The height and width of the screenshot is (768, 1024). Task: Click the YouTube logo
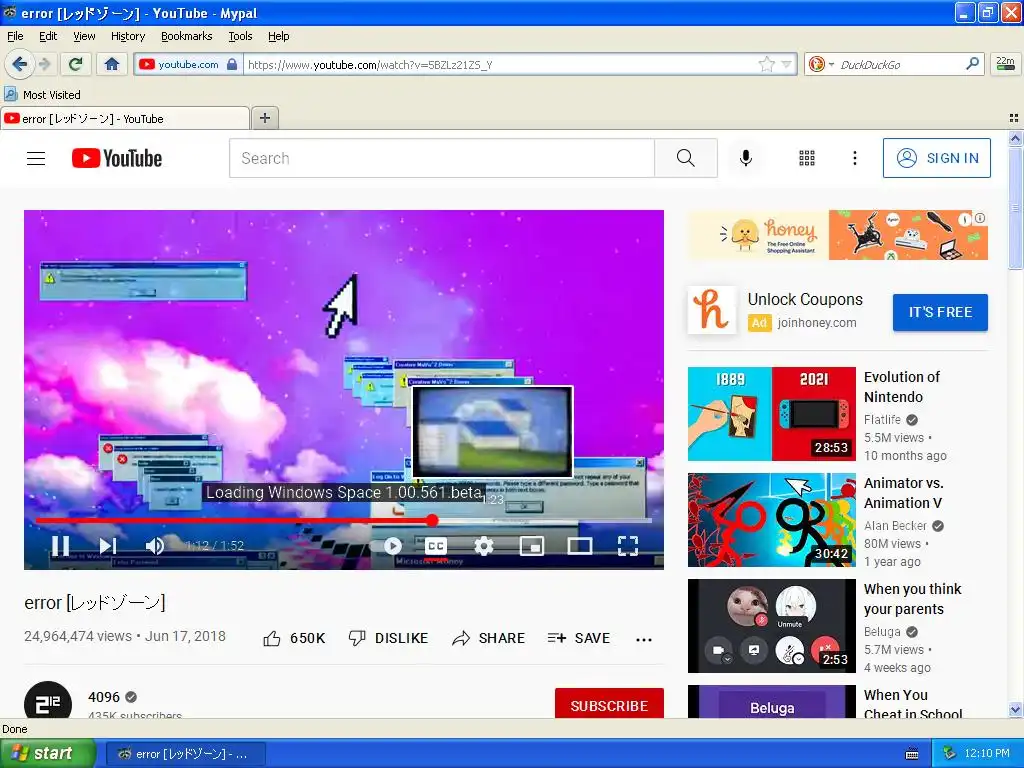(x=117, y=158)
